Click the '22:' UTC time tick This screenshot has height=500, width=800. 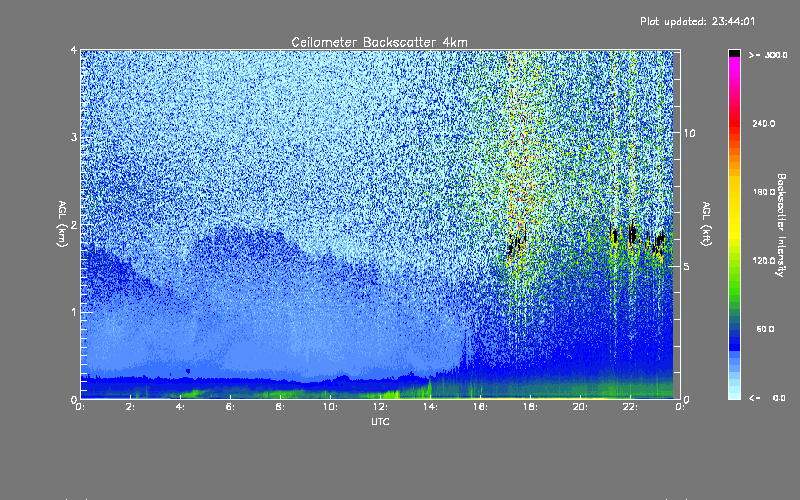coord(630,407)
